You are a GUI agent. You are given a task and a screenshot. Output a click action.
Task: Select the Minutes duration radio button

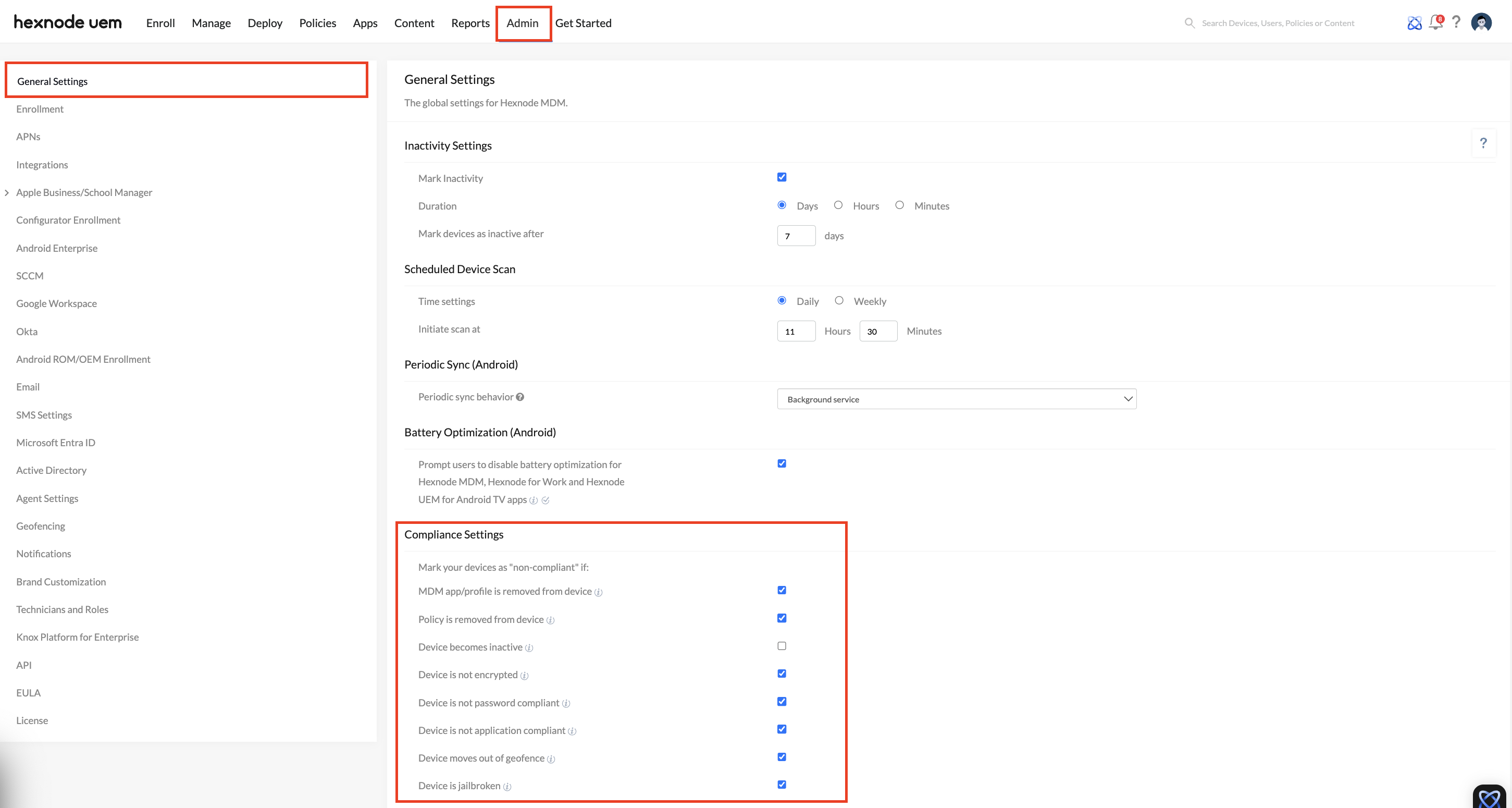(x=899, y=205)
